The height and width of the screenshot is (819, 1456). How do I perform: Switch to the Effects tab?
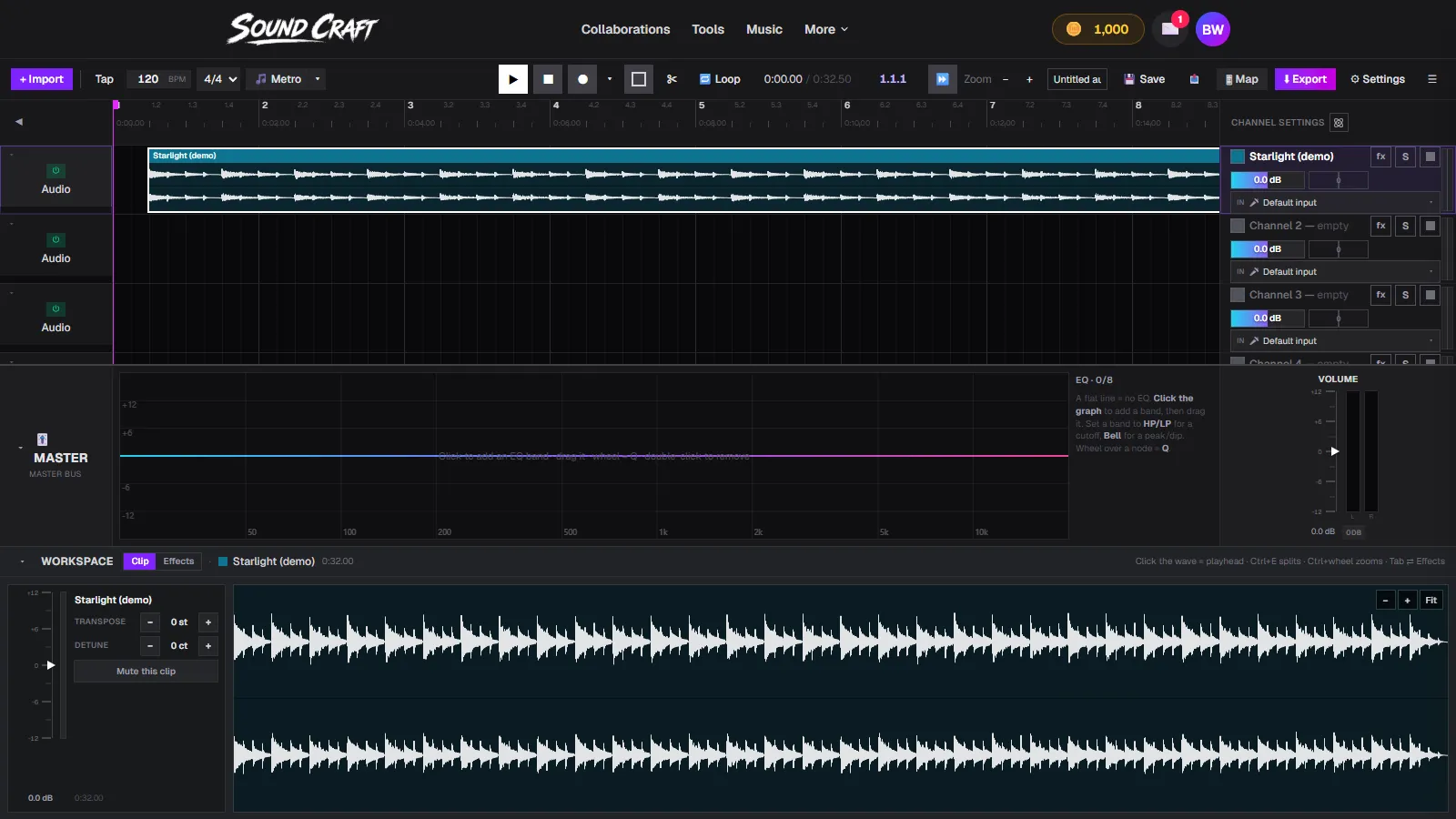178,561
